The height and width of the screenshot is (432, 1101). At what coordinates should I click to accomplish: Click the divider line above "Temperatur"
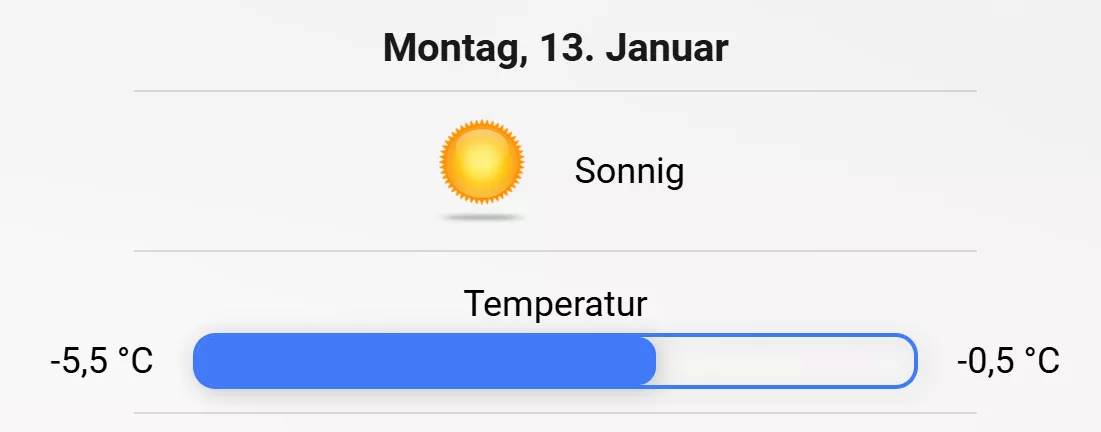[x=555, y=251]
